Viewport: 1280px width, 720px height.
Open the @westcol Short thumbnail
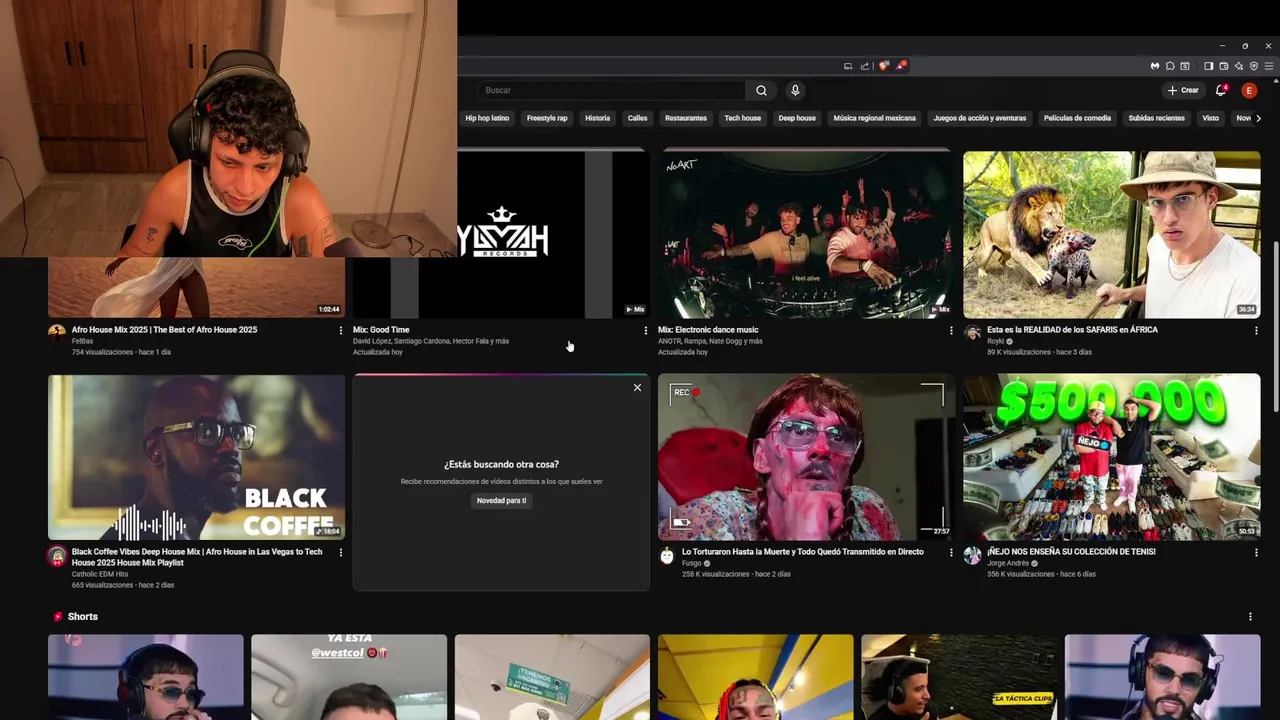pyautogui.click(x=349, y=677)
